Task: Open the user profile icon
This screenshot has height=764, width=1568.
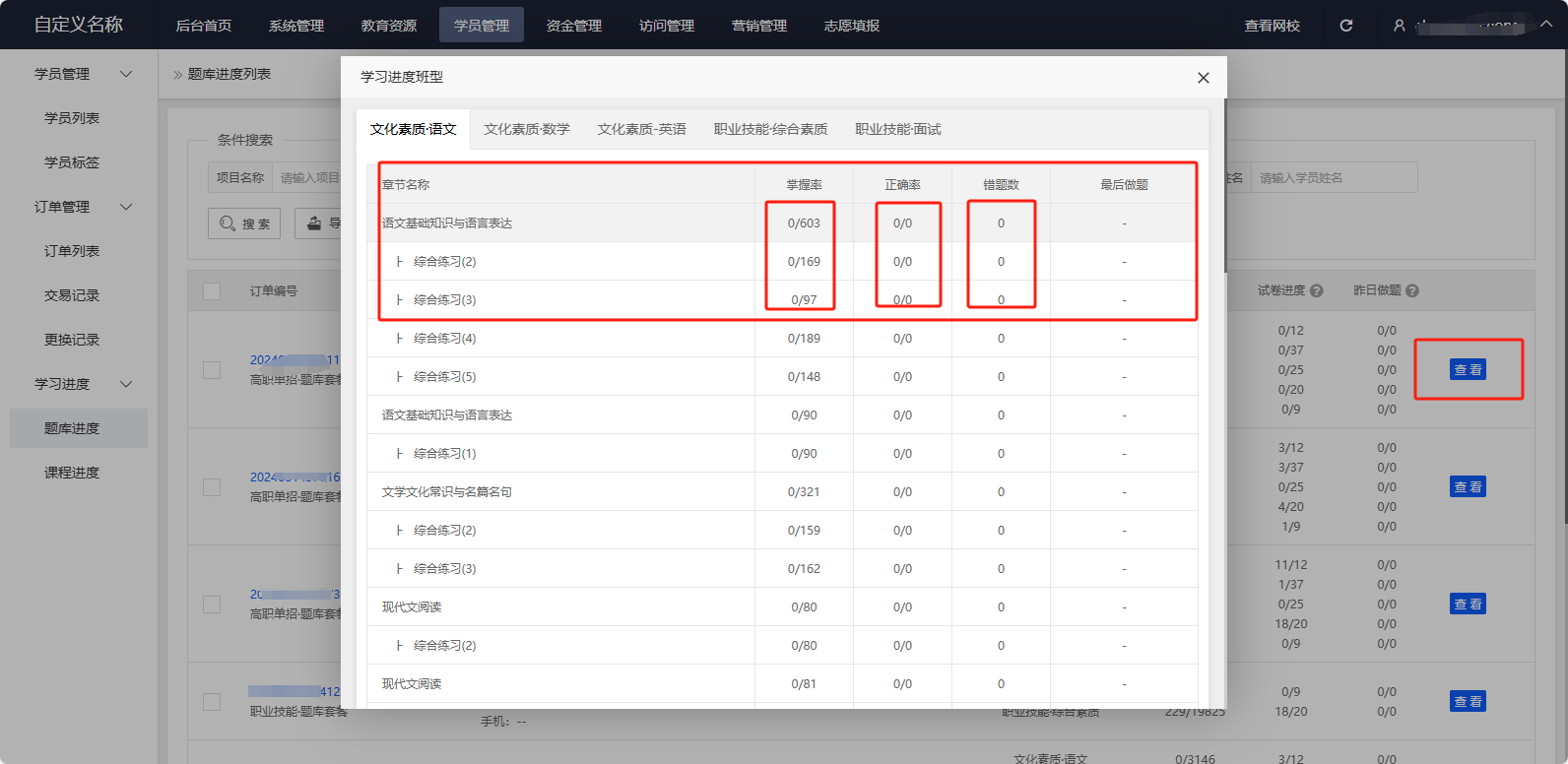Action: 1399,26
